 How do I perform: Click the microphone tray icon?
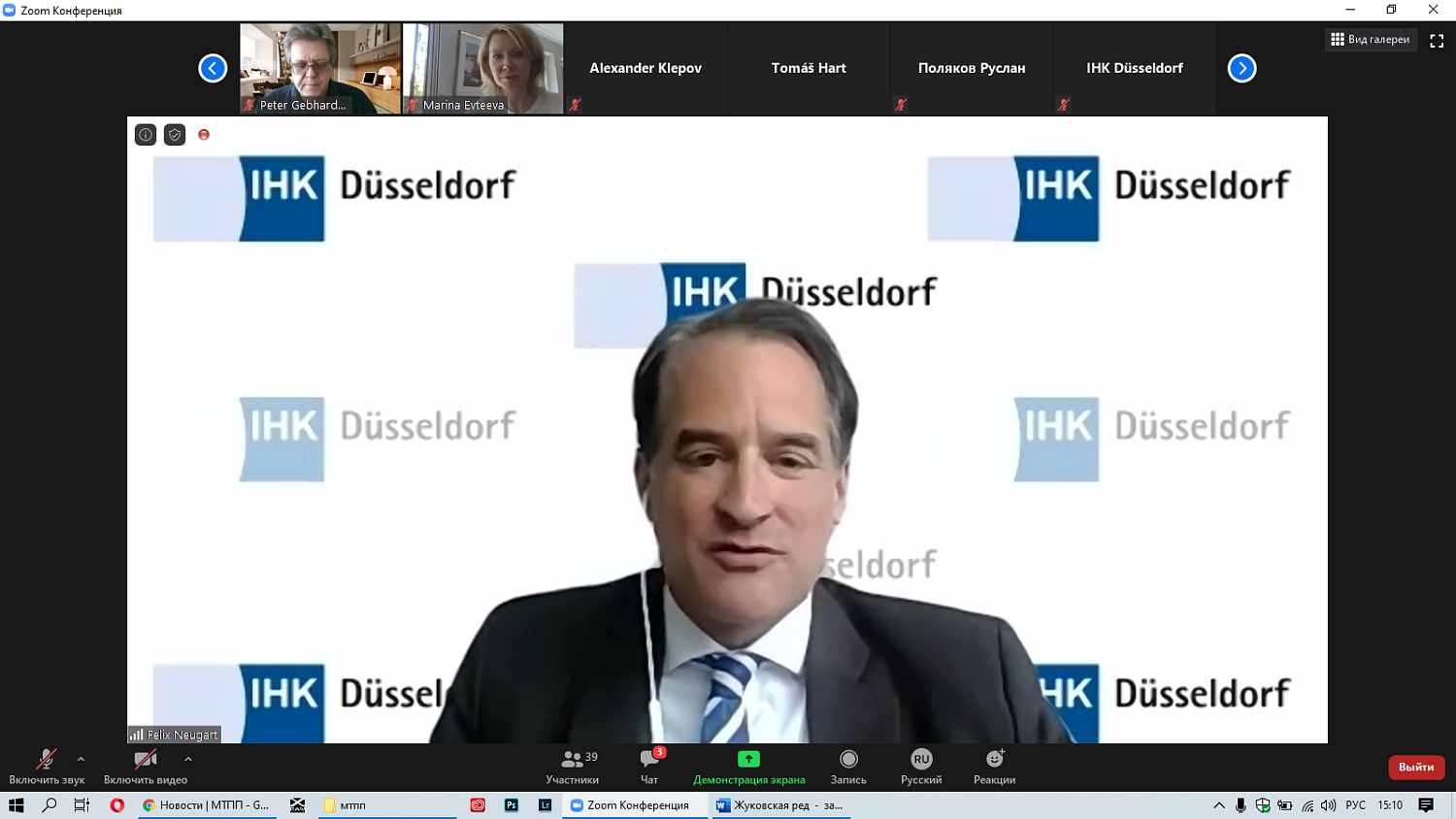pyautogui.click(x=1241, y=805)
